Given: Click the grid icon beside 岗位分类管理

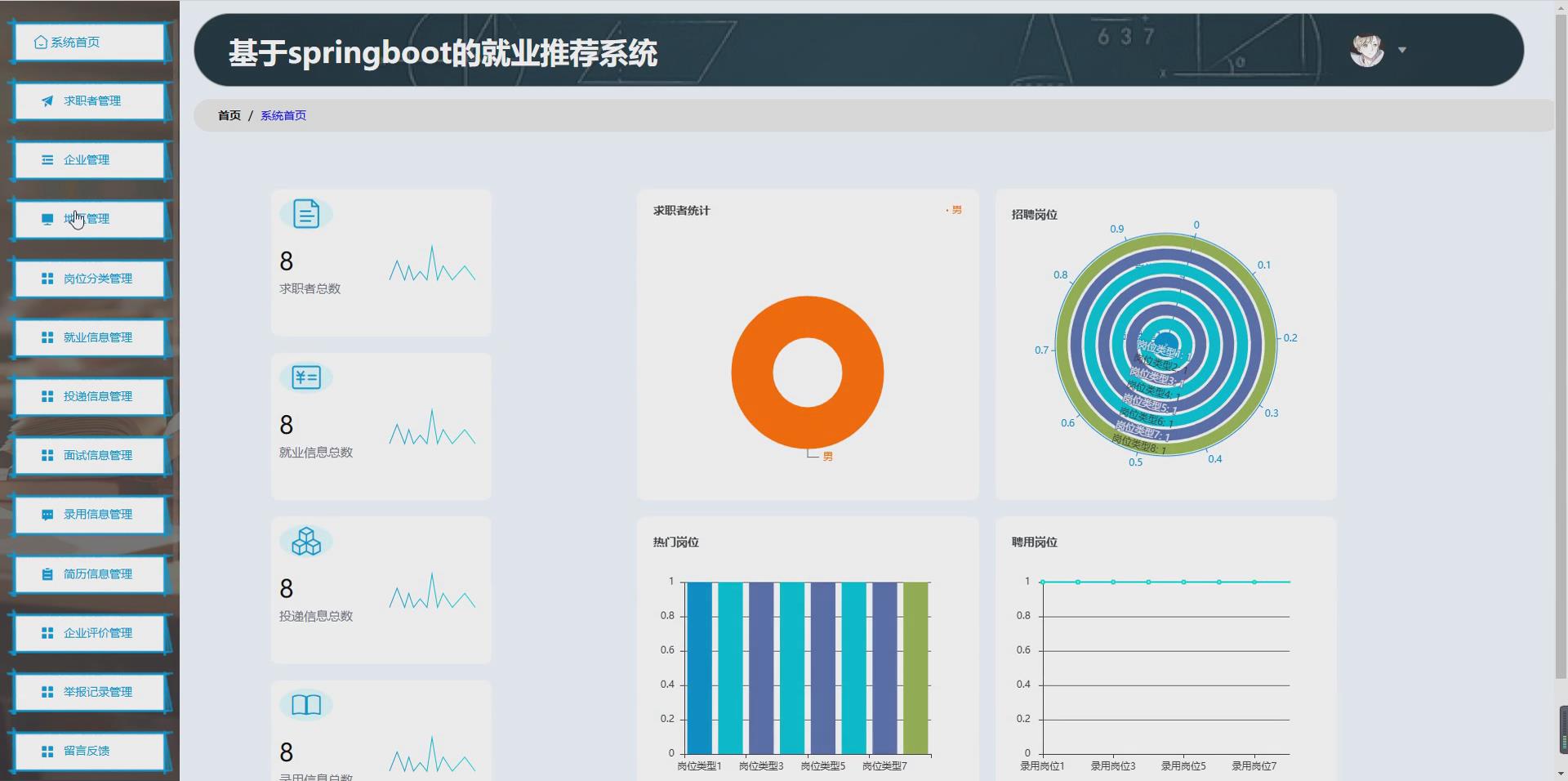Looking at the screenshot, I should pyautogui.click(x=47, y=279).
